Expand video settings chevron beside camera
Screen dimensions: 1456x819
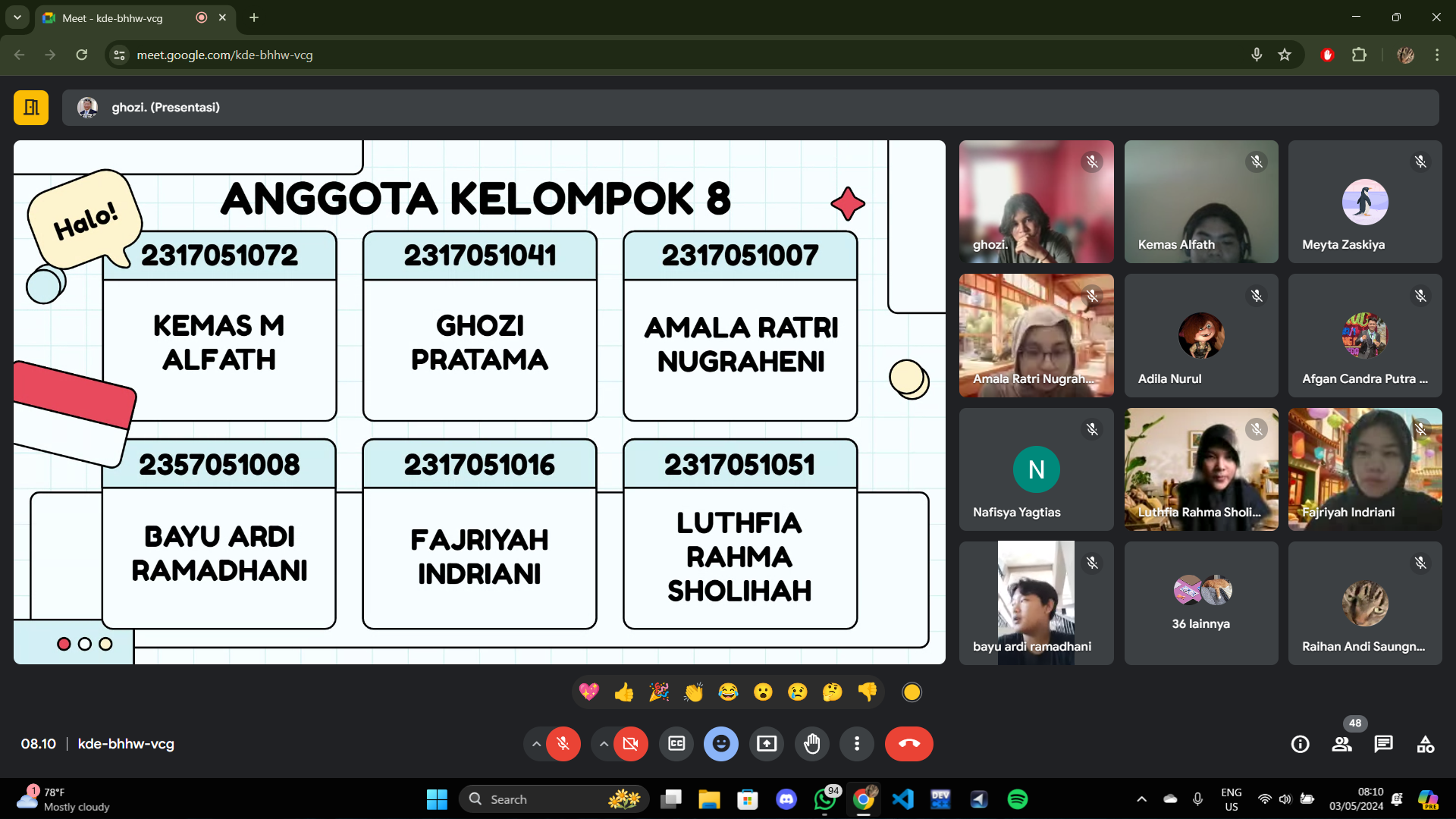[603, 744]
